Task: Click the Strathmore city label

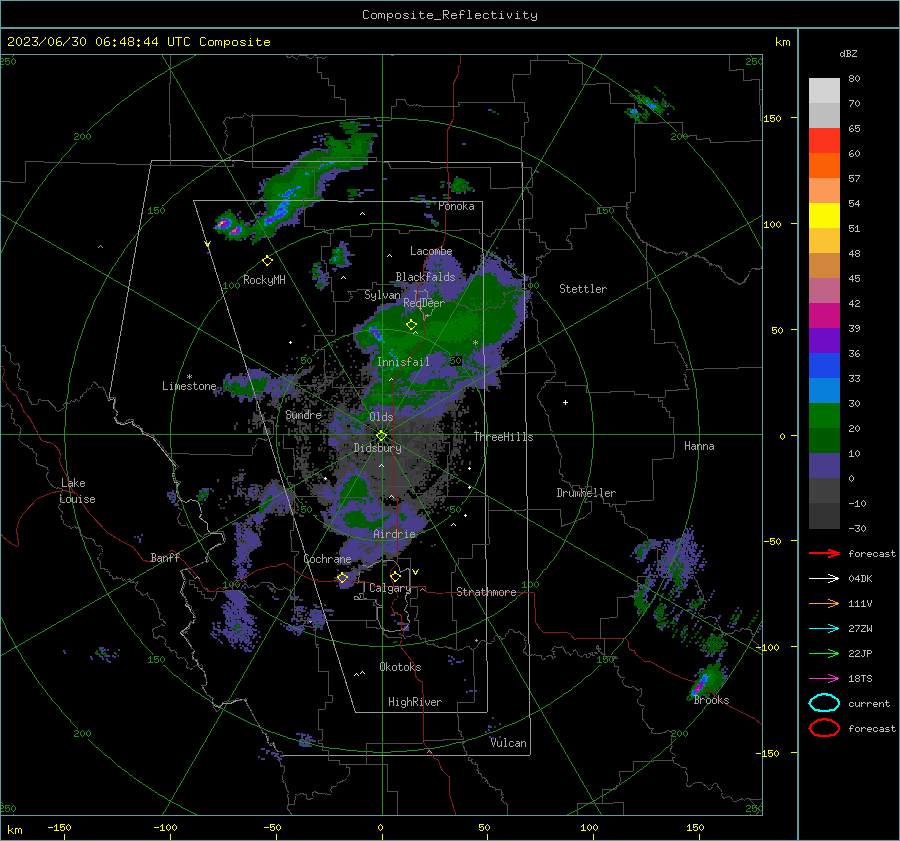Action: point(486,592)
